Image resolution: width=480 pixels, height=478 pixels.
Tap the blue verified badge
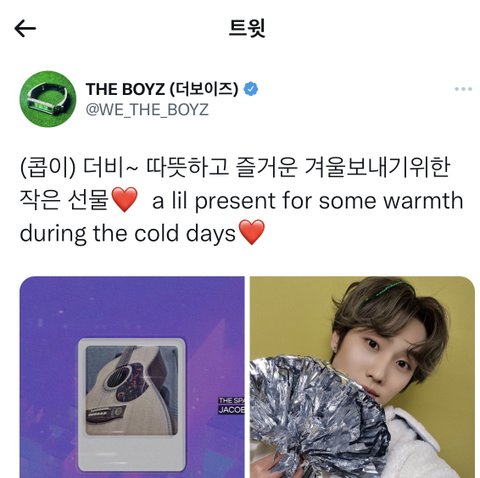(x=251, y=89)
